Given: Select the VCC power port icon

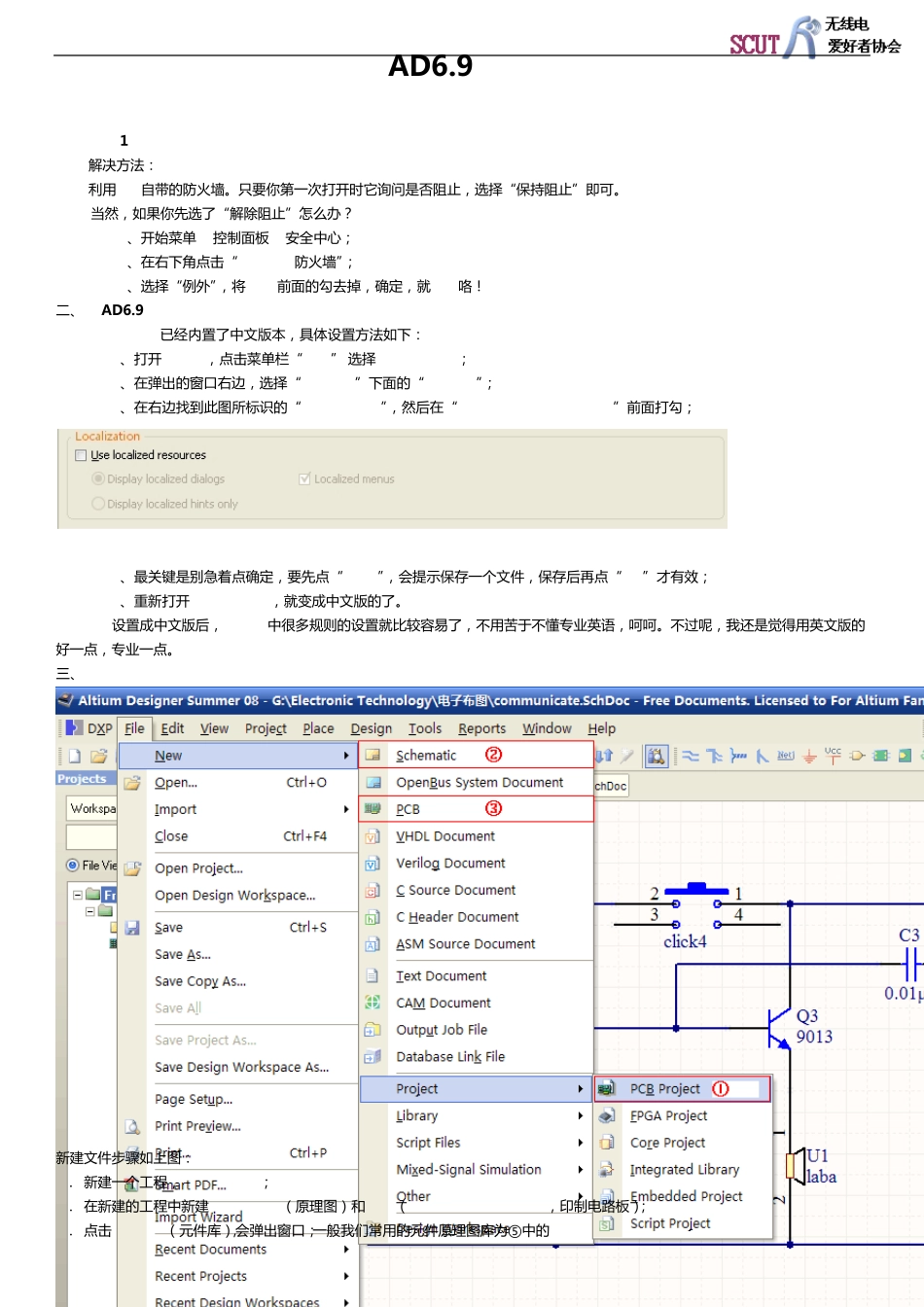Looking at the screenshot, I should tap(833, 755).
